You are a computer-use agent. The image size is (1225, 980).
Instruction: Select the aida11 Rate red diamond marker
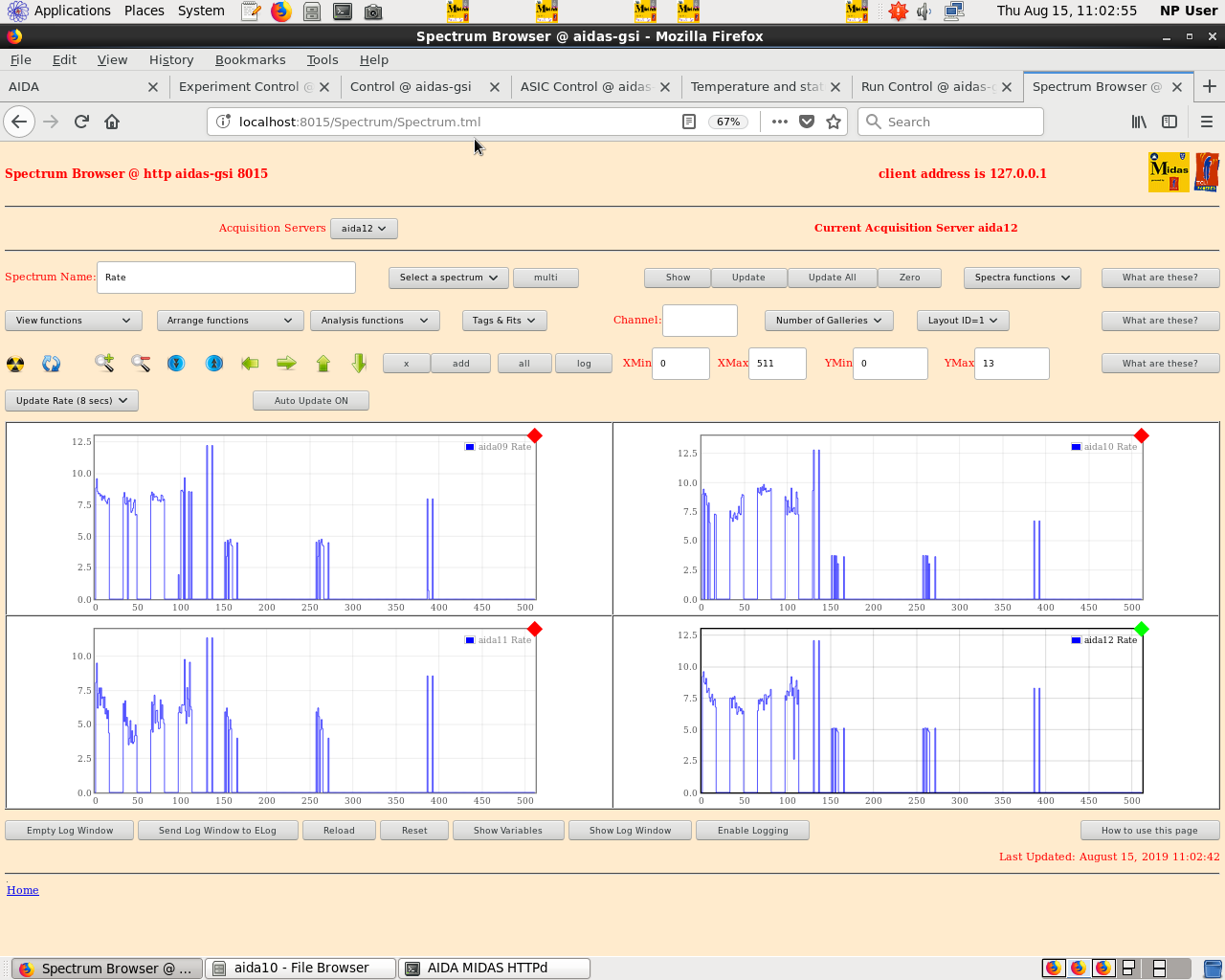535,629
